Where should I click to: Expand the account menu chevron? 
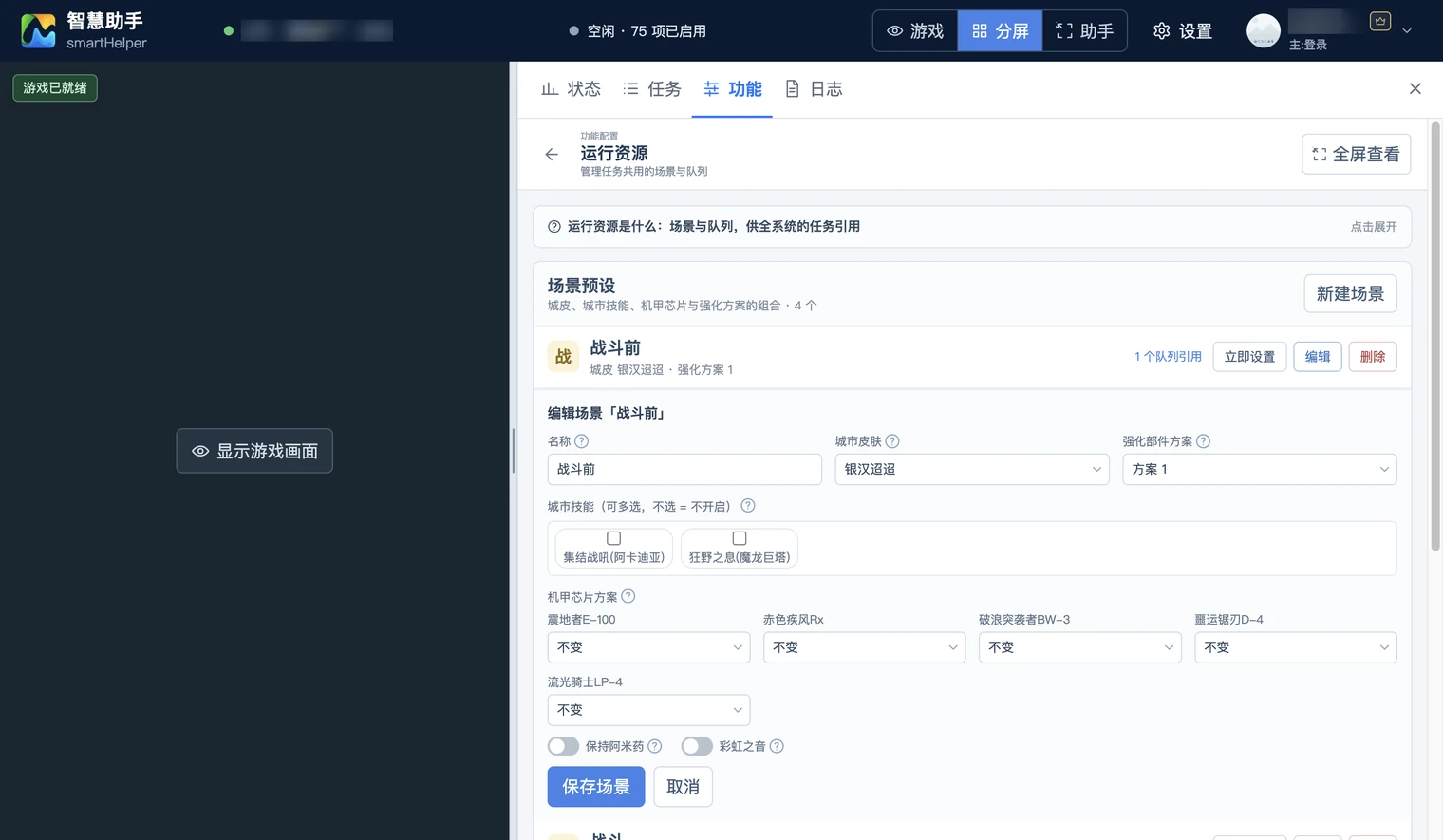[1407, 31]
